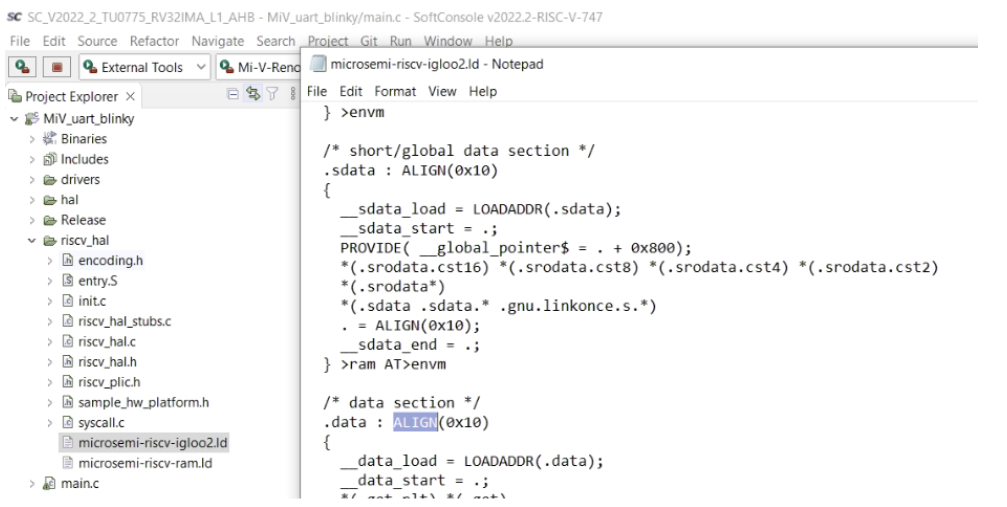Expand the Release folder
Screen dimensions: 1007x507
(x=31, y=220)
